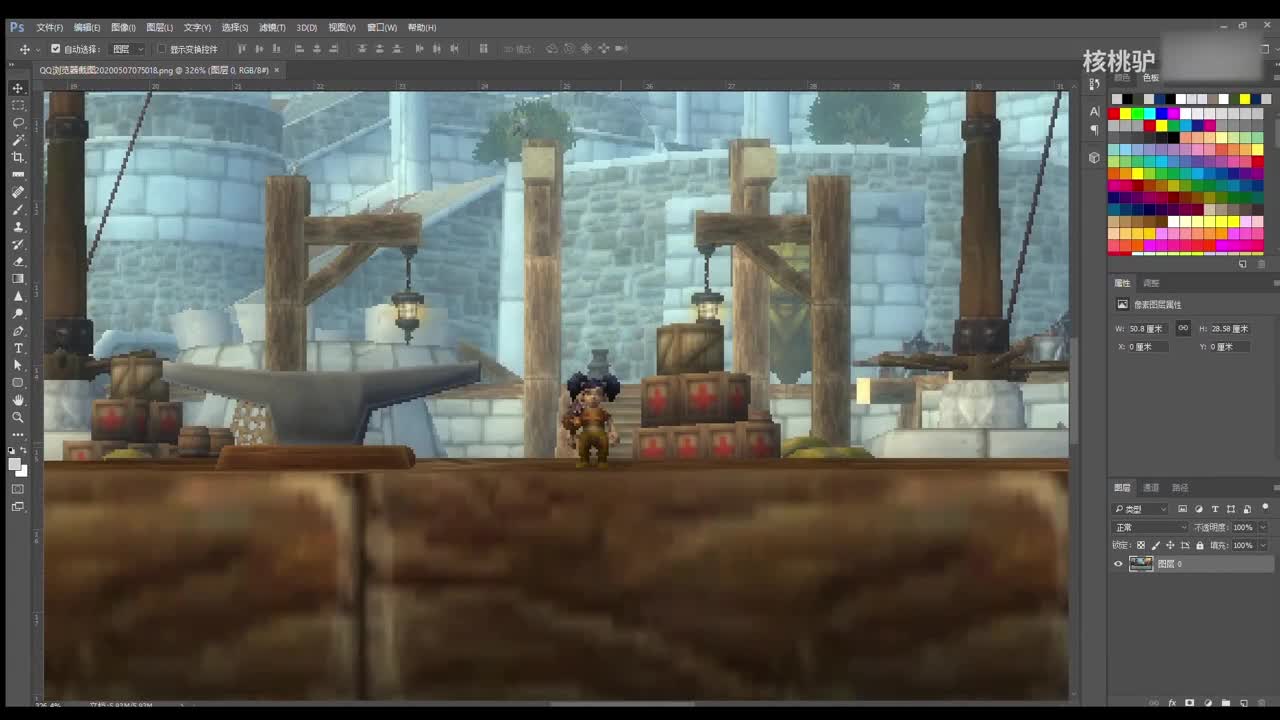1280x720 pixels.
Task: Open the 填充 fill slider arrow
Action: pyautogui.click(x=1263, y=545)
